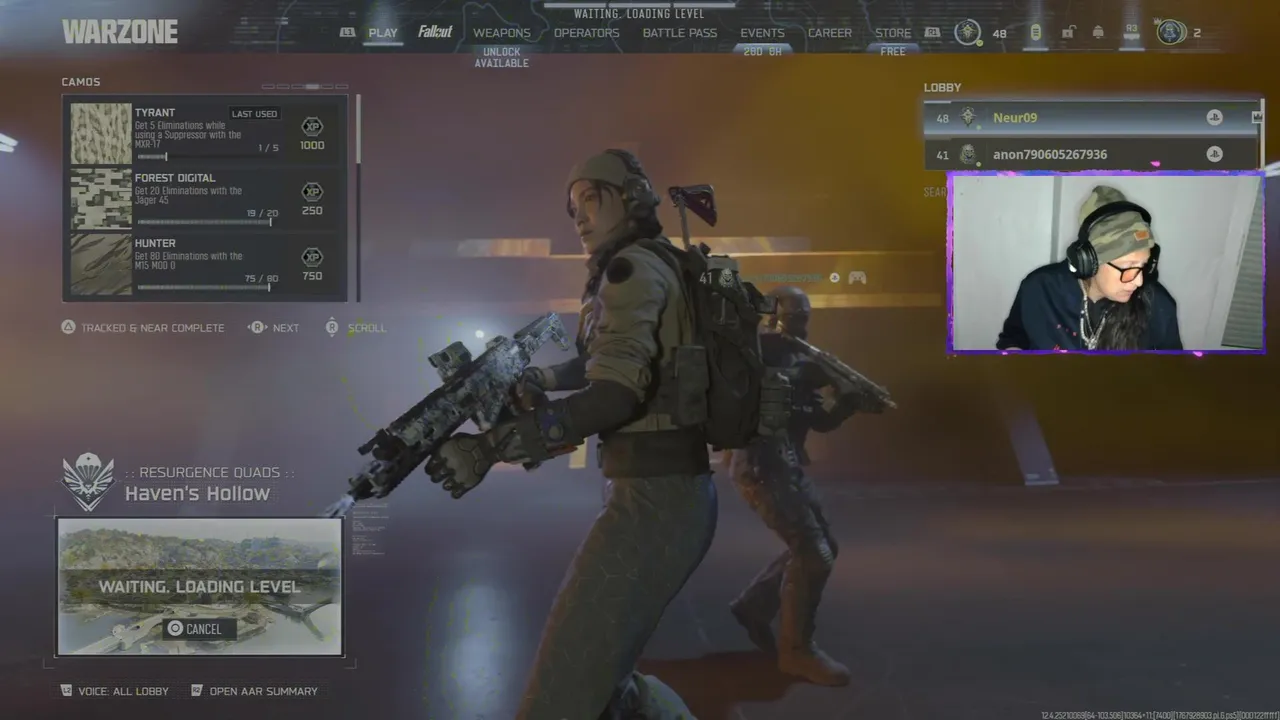Click the LOBBY header label
The height and width of the screenshot is (720, 1280).
pos(942,88)
